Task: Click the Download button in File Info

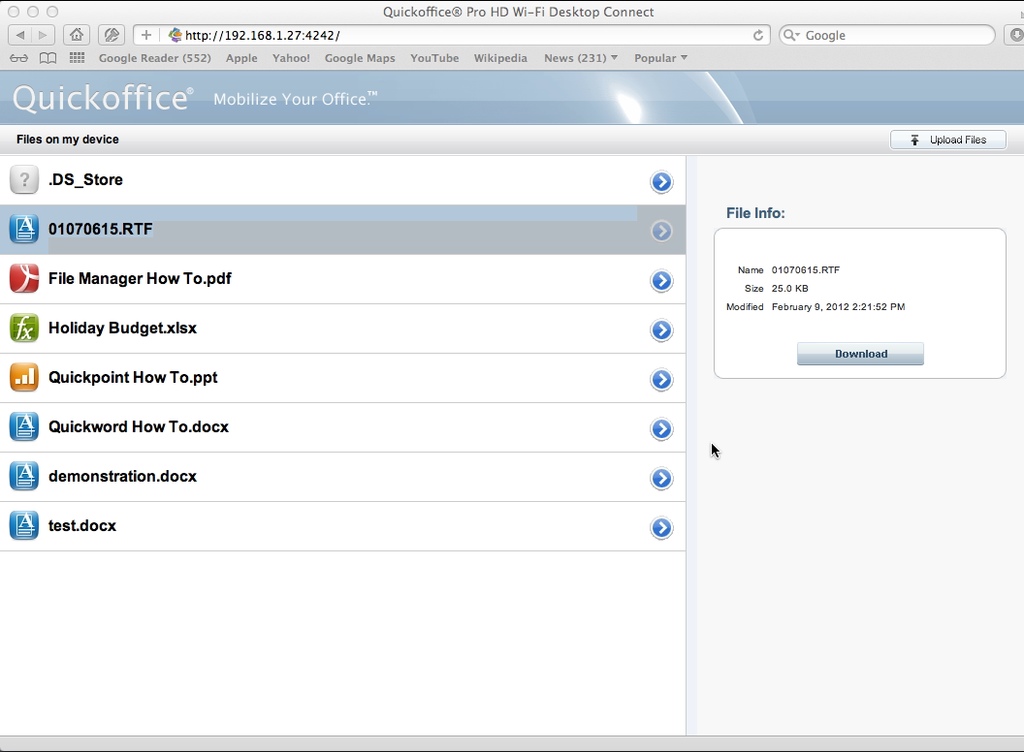Action: [x=860, y=354]
